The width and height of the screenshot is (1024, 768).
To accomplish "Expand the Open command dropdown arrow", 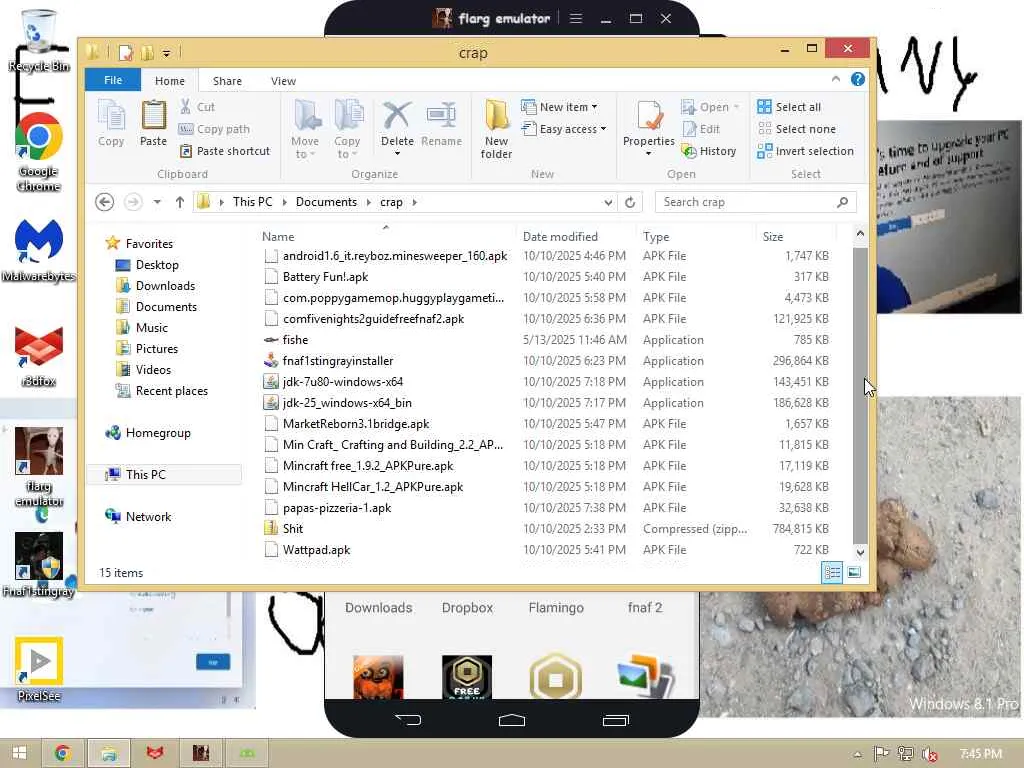I will (x=736, y=107).
